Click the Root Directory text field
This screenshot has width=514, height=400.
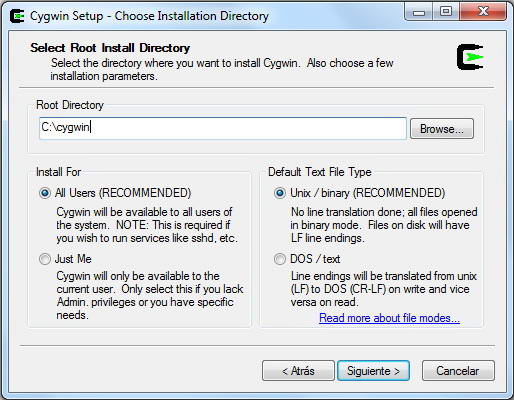[223, 128]
